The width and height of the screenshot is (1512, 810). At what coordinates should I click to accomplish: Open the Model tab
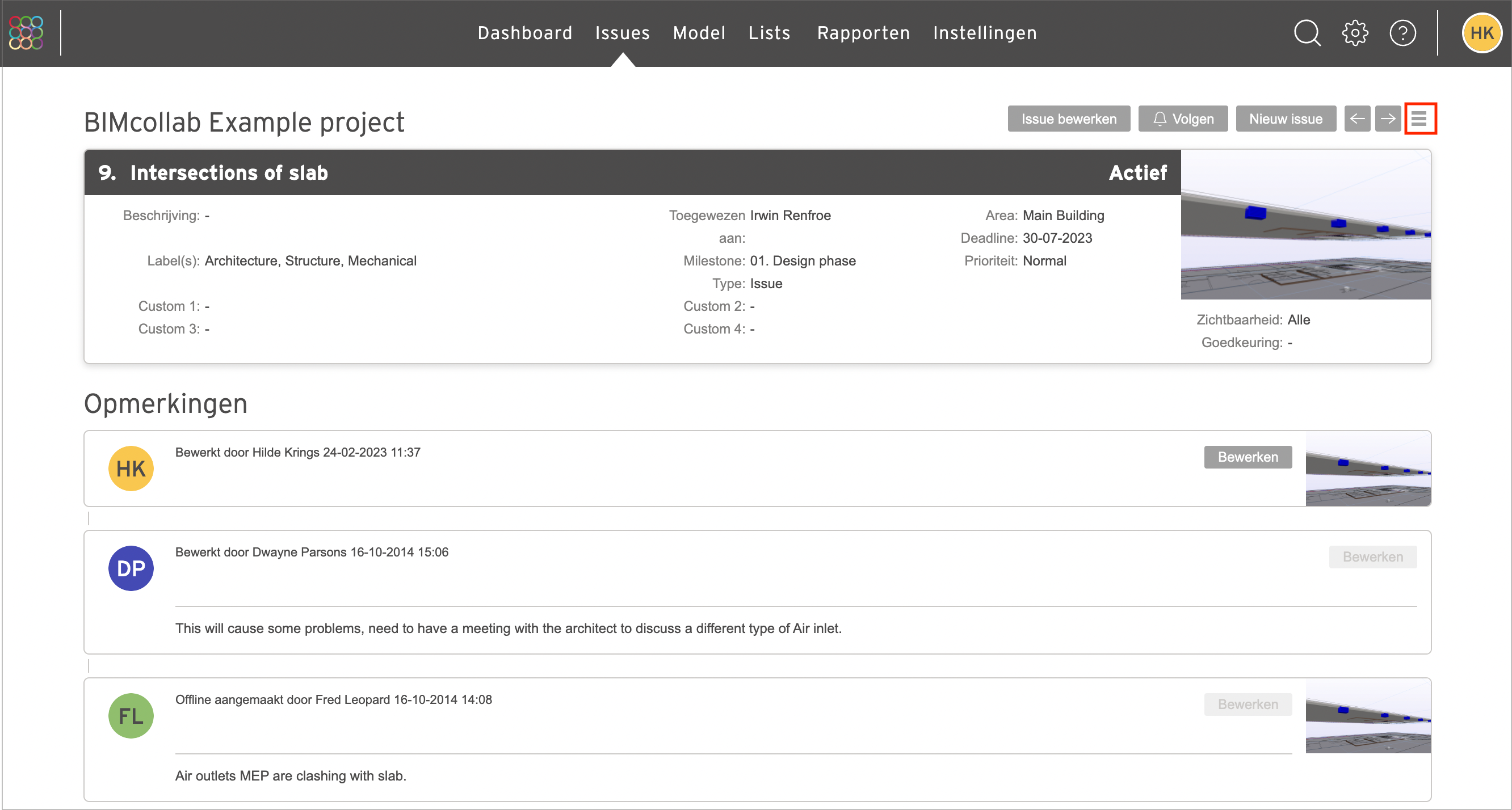[x=699, y=33]
